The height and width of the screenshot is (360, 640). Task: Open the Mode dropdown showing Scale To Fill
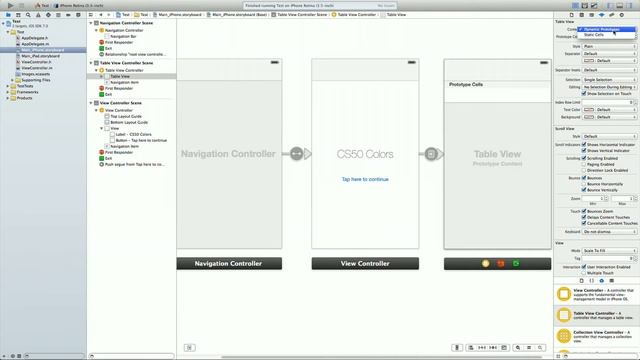pos(609,251)
